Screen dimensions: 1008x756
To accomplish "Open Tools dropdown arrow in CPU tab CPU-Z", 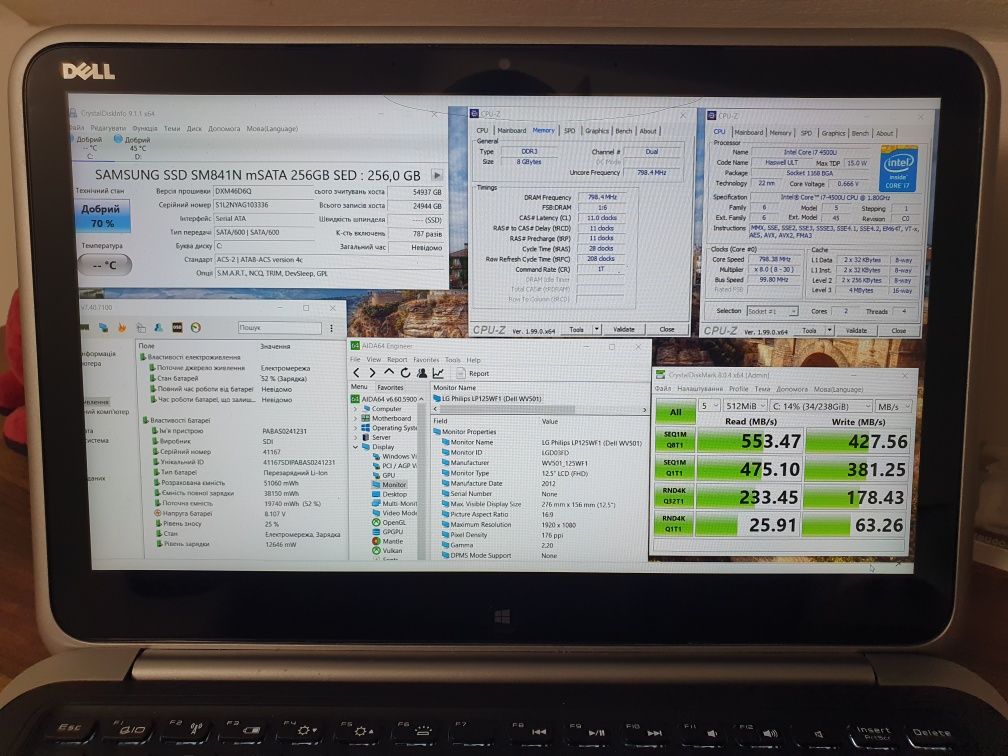I will pyautogui.click(x=829, y=330).
